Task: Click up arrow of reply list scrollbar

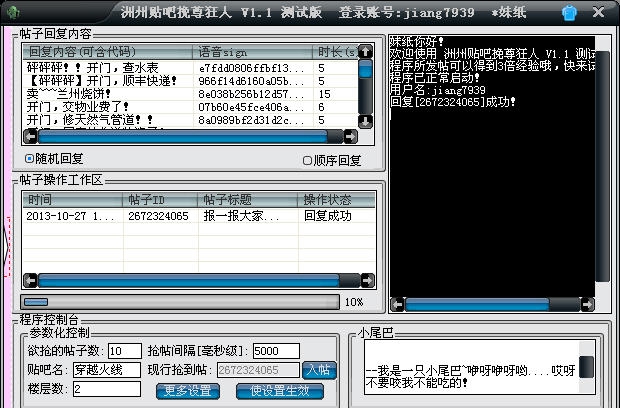Action: (x=365, y=51)
